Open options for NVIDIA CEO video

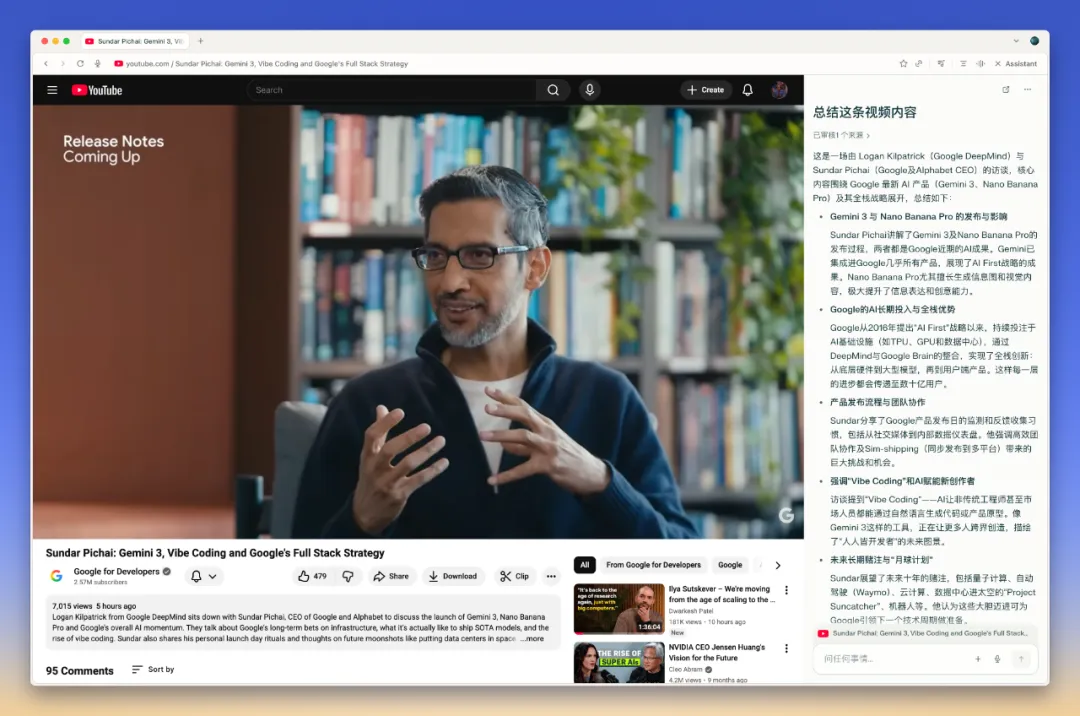point(786,649)
